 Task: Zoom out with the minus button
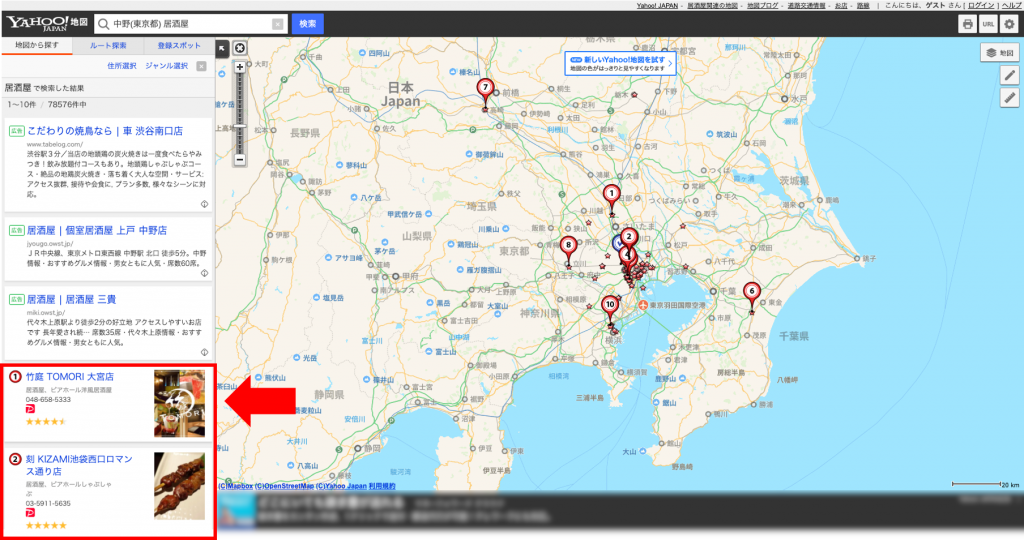coord(240,159)
